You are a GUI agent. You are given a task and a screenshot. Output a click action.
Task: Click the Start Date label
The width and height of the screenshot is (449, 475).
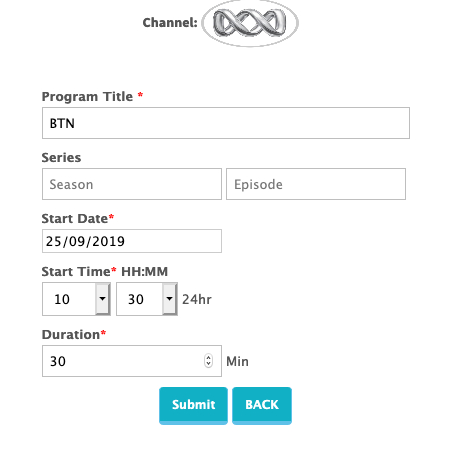(x=75, y=219)
